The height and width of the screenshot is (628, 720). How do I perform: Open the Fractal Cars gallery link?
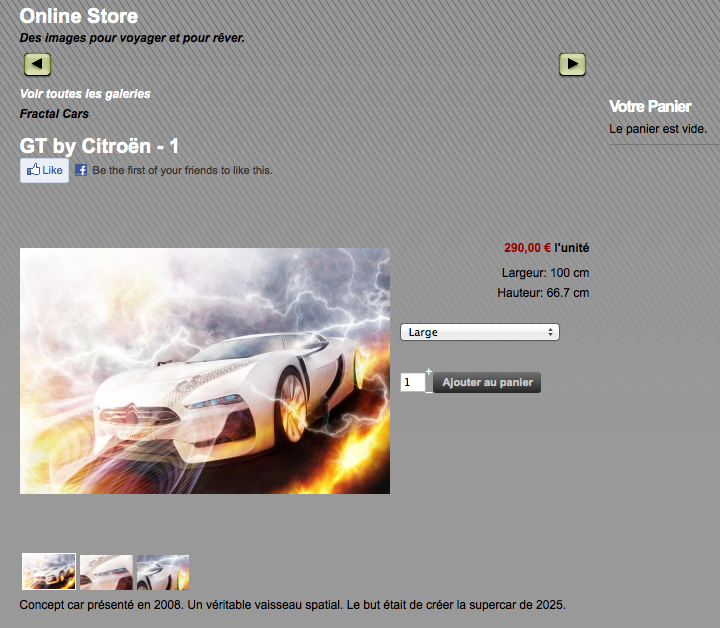[54, 113]
